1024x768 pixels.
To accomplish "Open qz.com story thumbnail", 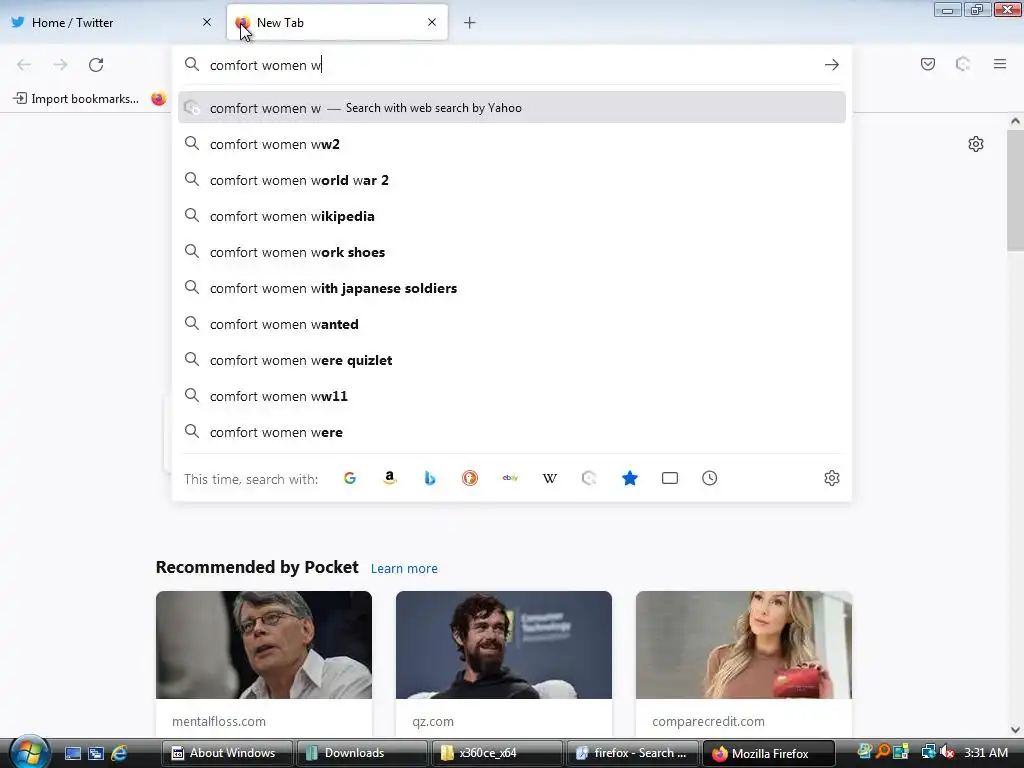I will point(504,645).
